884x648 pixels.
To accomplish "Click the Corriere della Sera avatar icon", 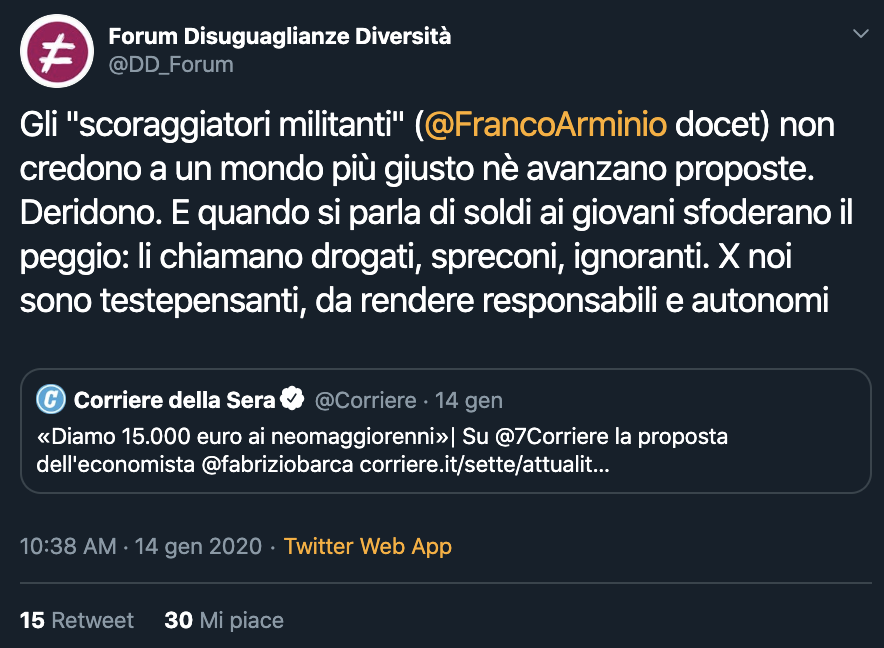I will pos(51,401).
